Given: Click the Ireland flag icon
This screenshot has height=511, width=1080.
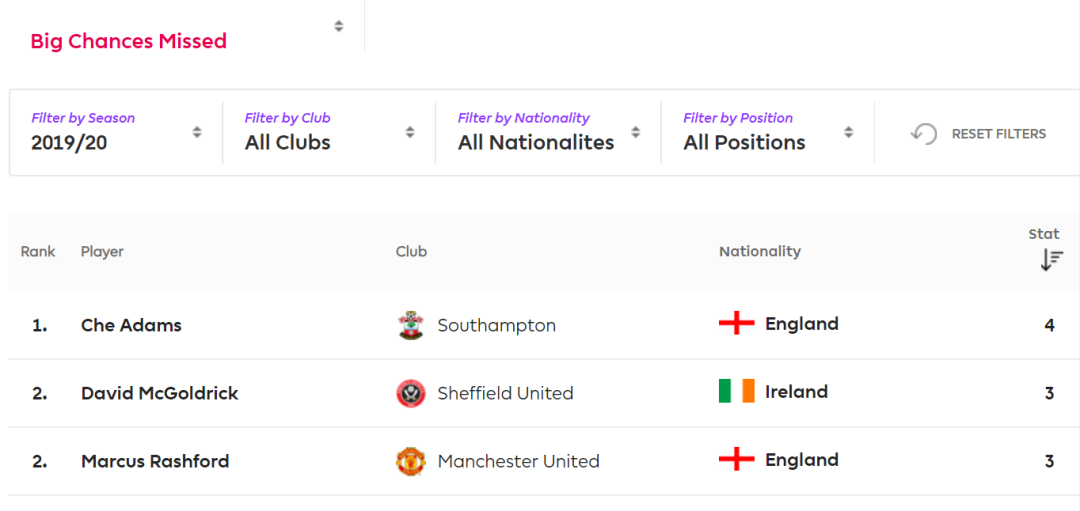Looking at the screenshot, I should pyautogui.click(x=736, y=392).
